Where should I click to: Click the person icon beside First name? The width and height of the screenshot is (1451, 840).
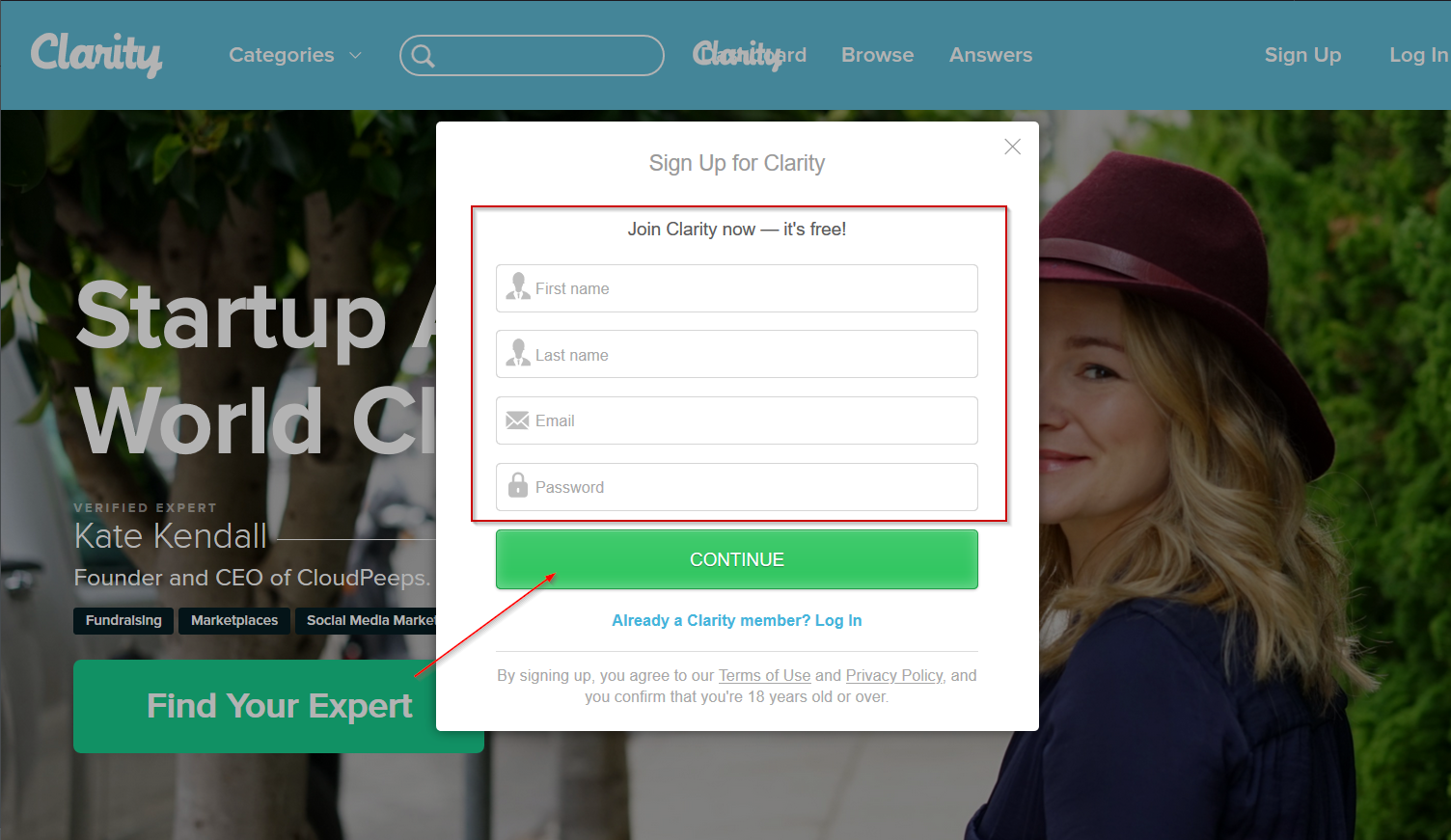coord(518,286)
